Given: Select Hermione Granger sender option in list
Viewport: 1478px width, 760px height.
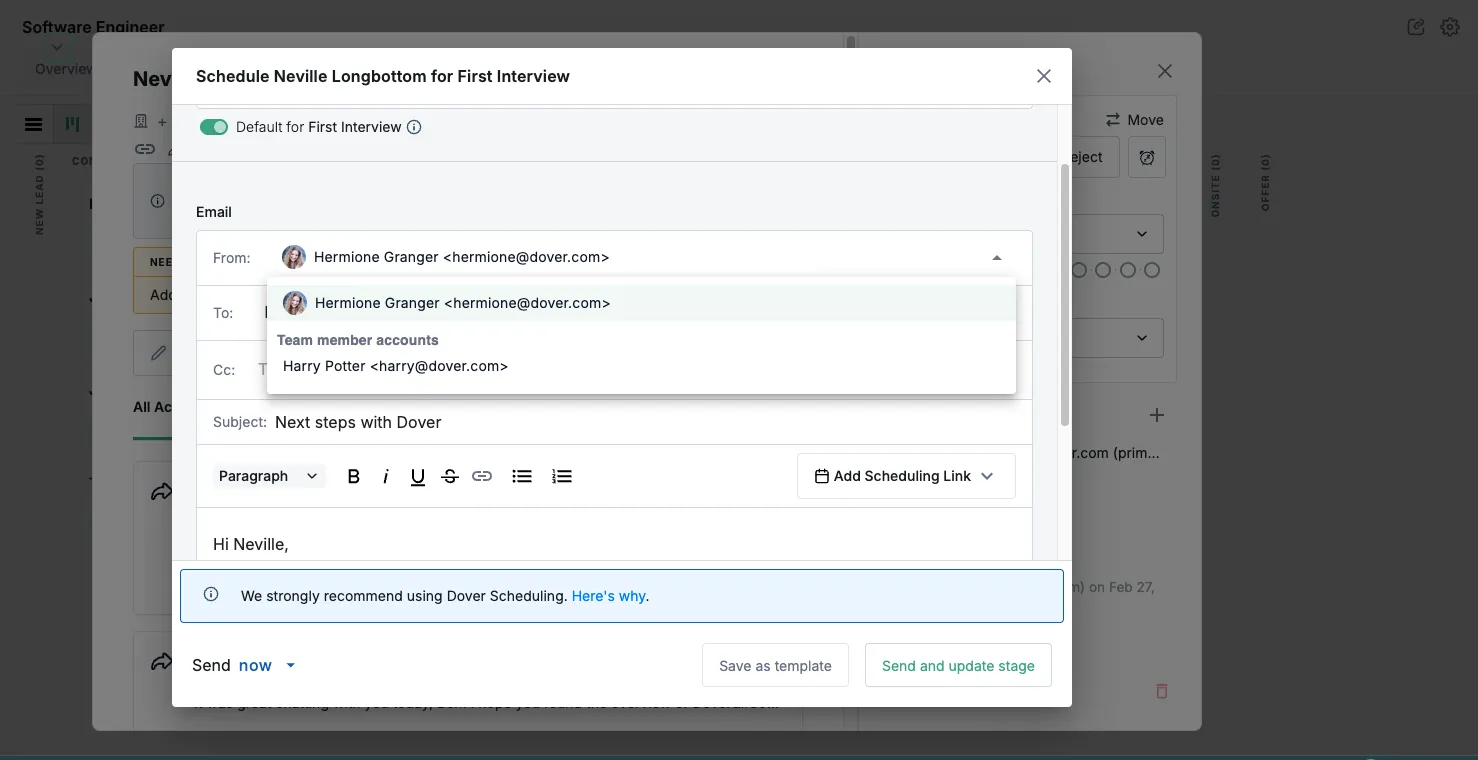Looking at the screenshot, I should (x=641, y=303).
